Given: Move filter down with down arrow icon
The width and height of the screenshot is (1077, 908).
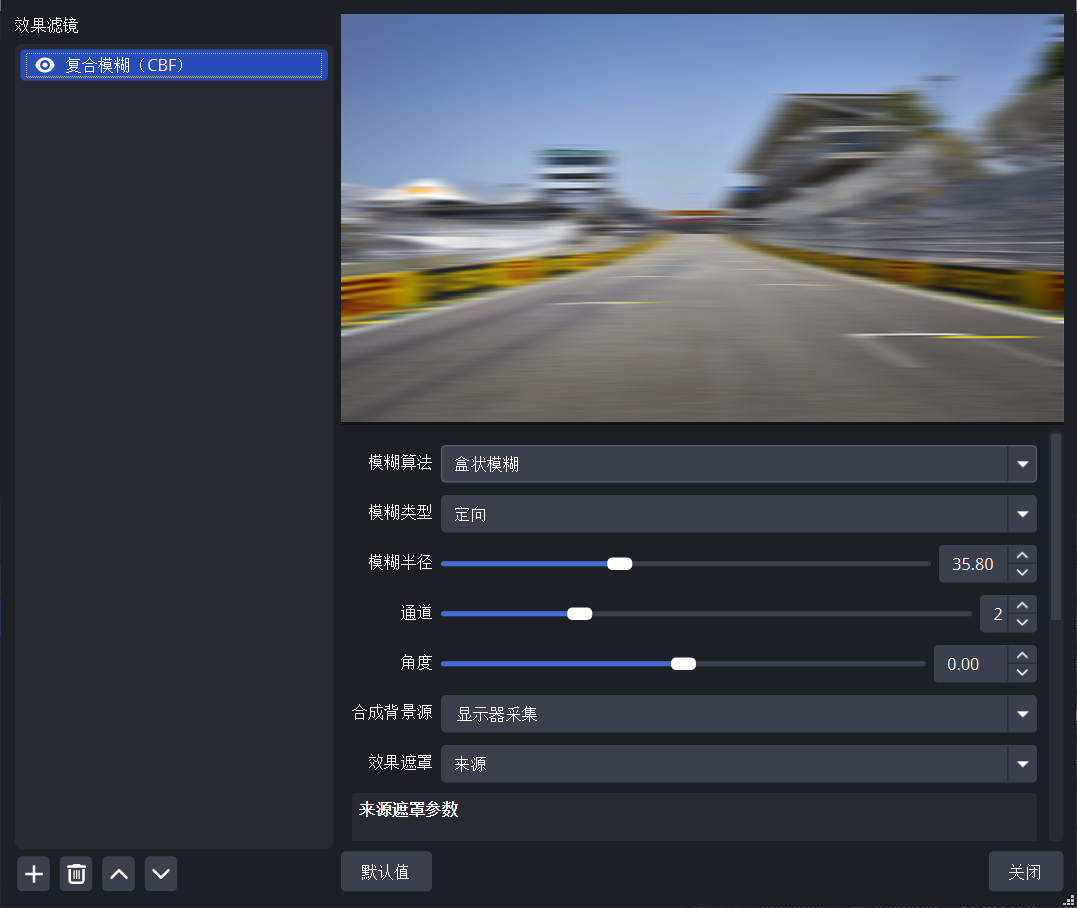Looking at the screenshot, I should (161, 874).
